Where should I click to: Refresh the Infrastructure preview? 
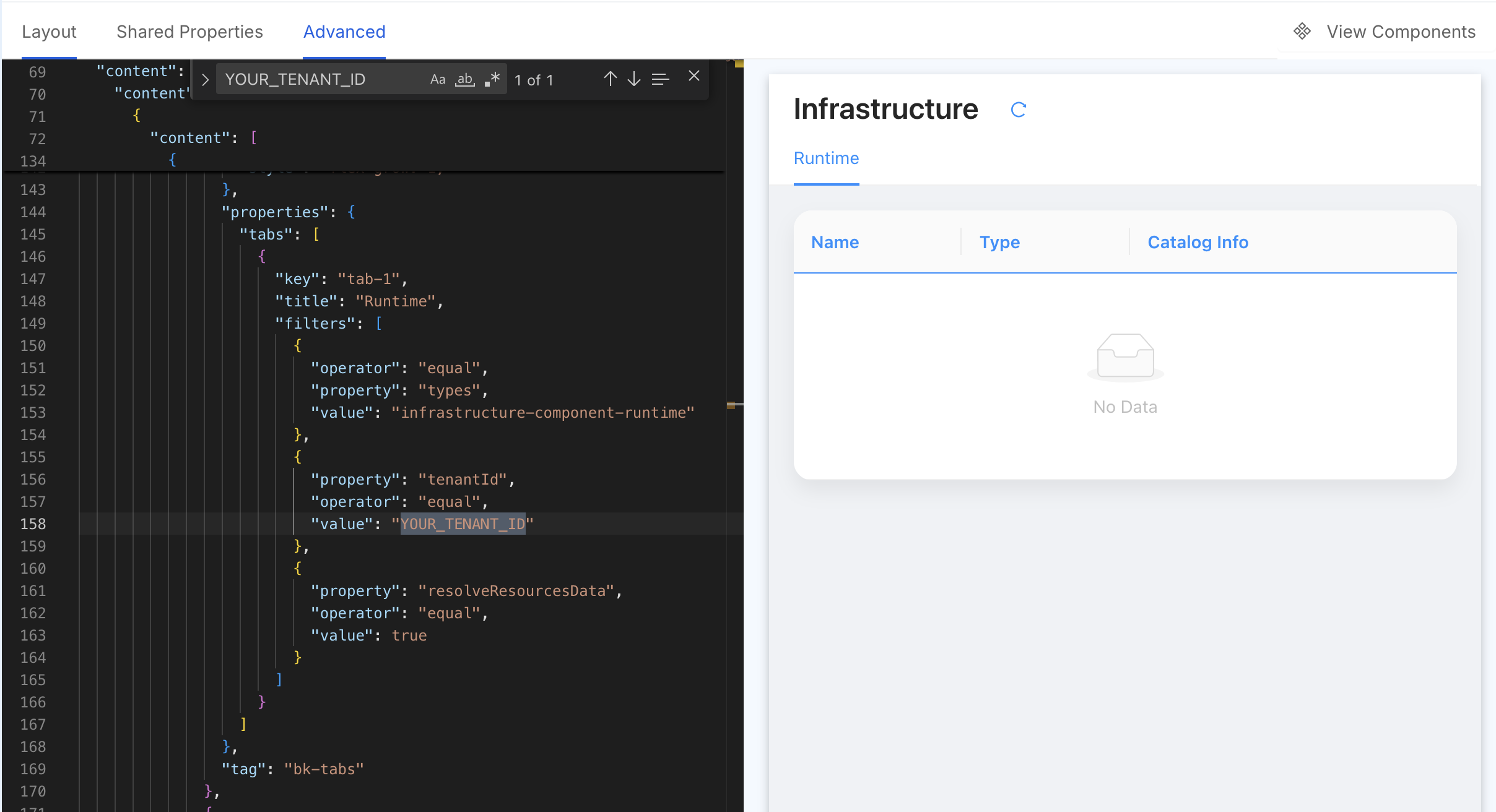1019,110
